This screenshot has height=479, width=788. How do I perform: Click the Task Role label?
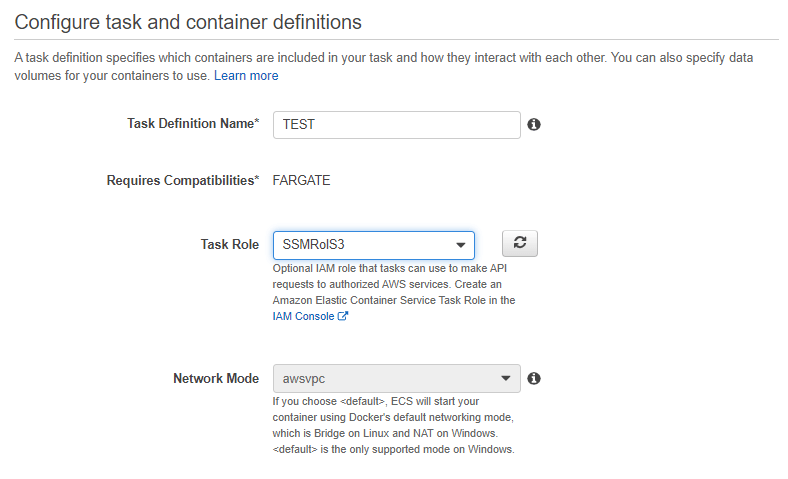[x=229, y=244]
